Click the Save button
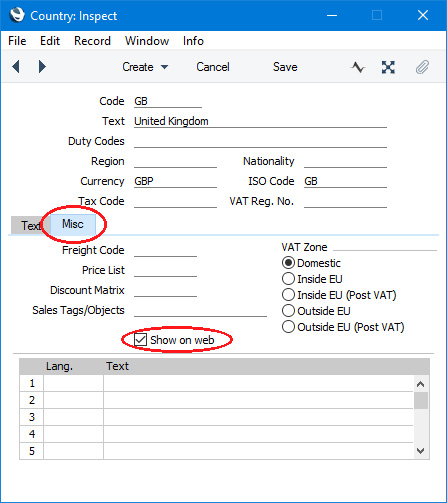 click(x=285, y=67)
